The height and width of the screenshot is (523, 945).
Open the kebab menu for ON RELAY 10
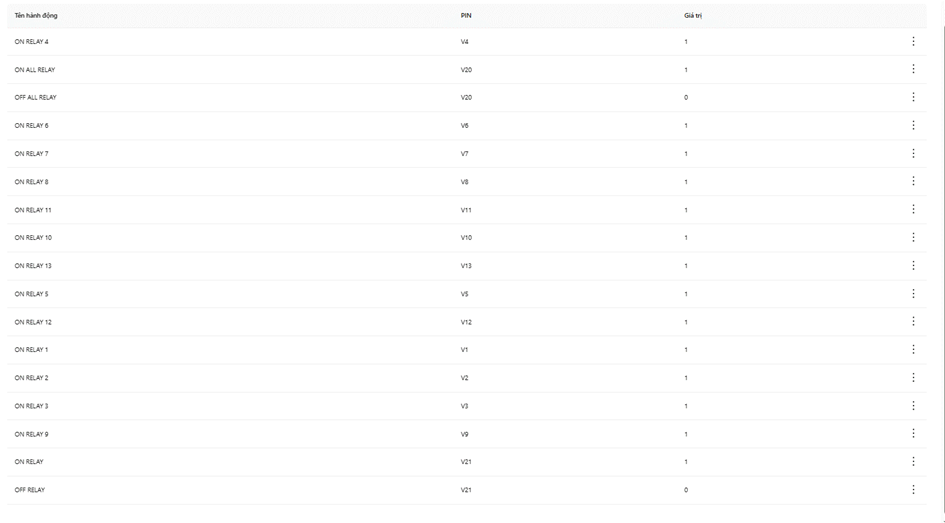913,237
